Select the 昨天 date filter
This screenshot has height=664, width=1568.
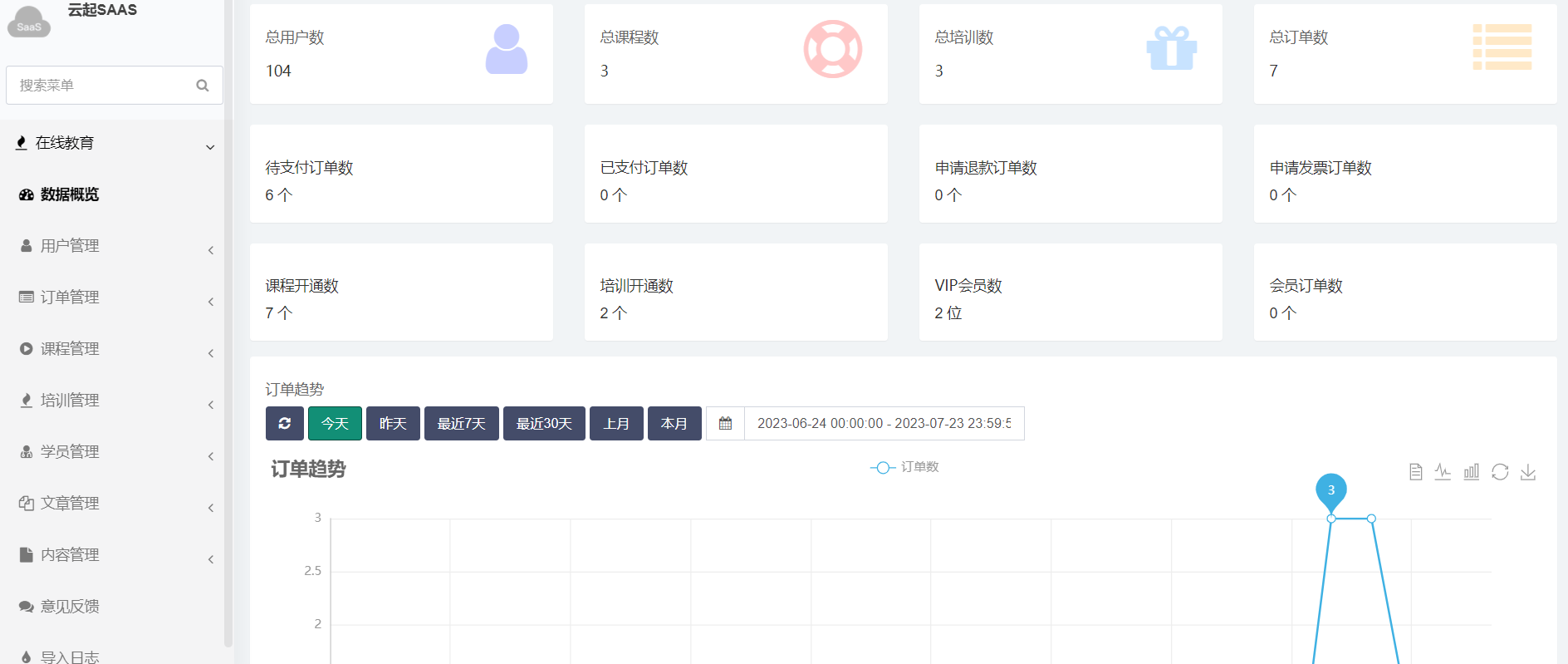point(393,423)
